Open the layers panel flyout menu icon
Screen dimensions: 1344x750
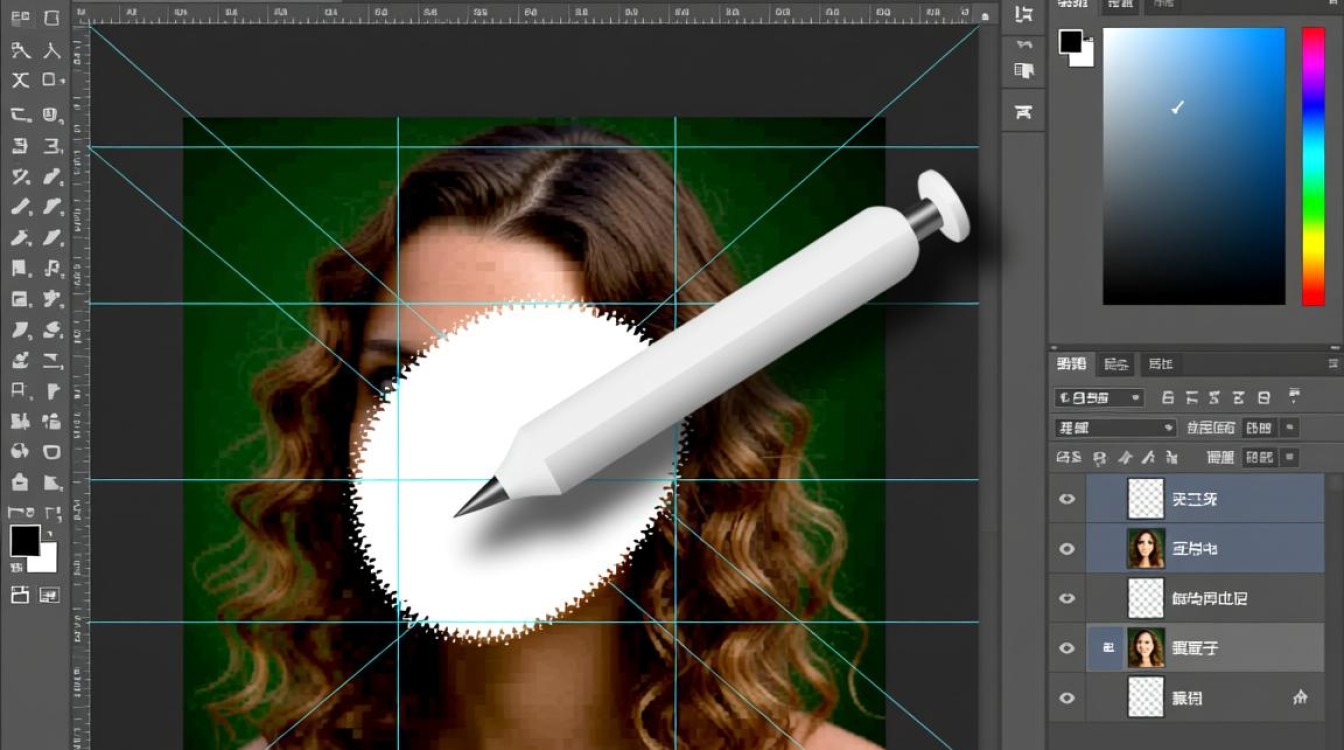[1332, 363]
